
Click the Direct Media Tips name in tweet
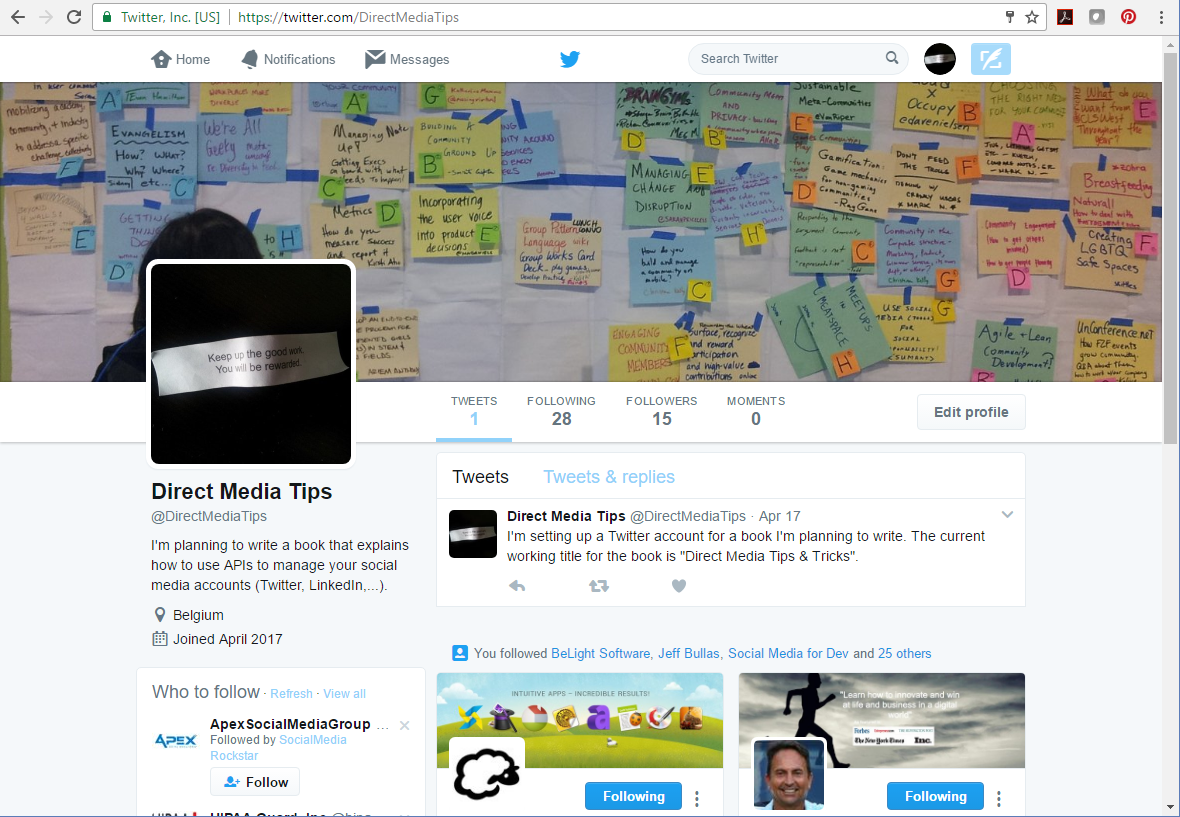point(566,516)
